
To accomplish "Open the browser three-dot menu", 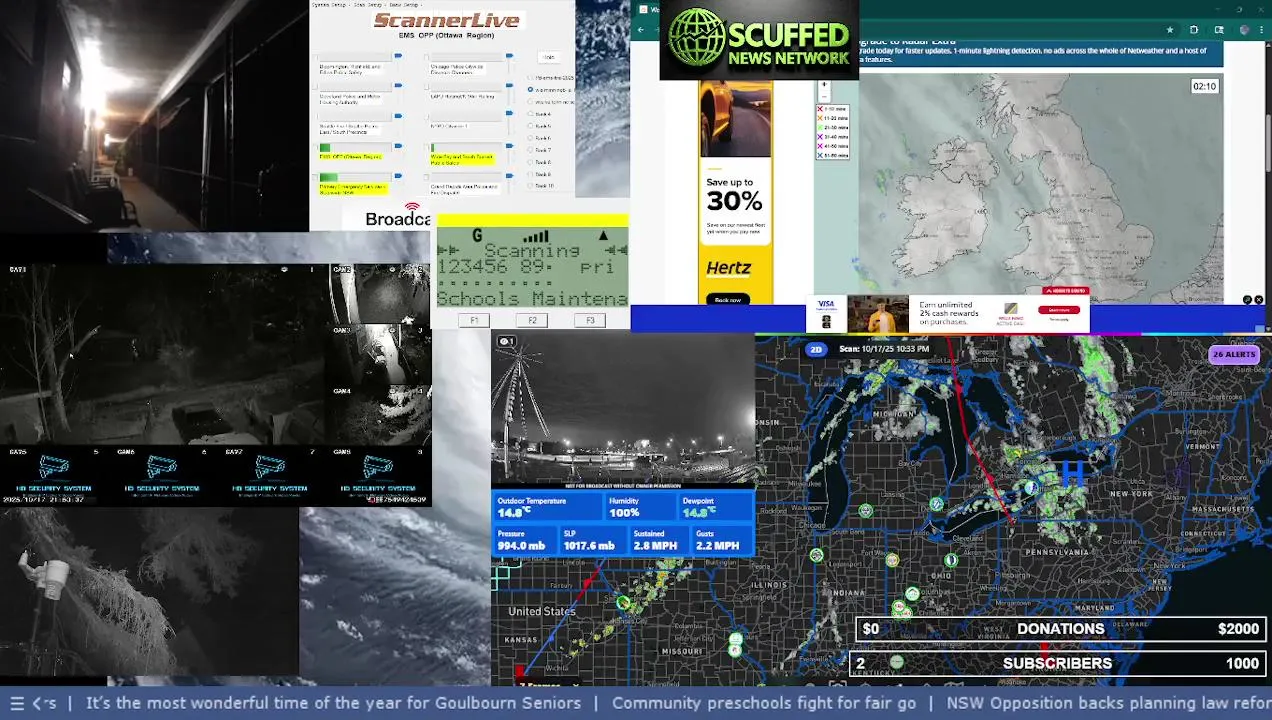I will click(x=1261, y=30).
